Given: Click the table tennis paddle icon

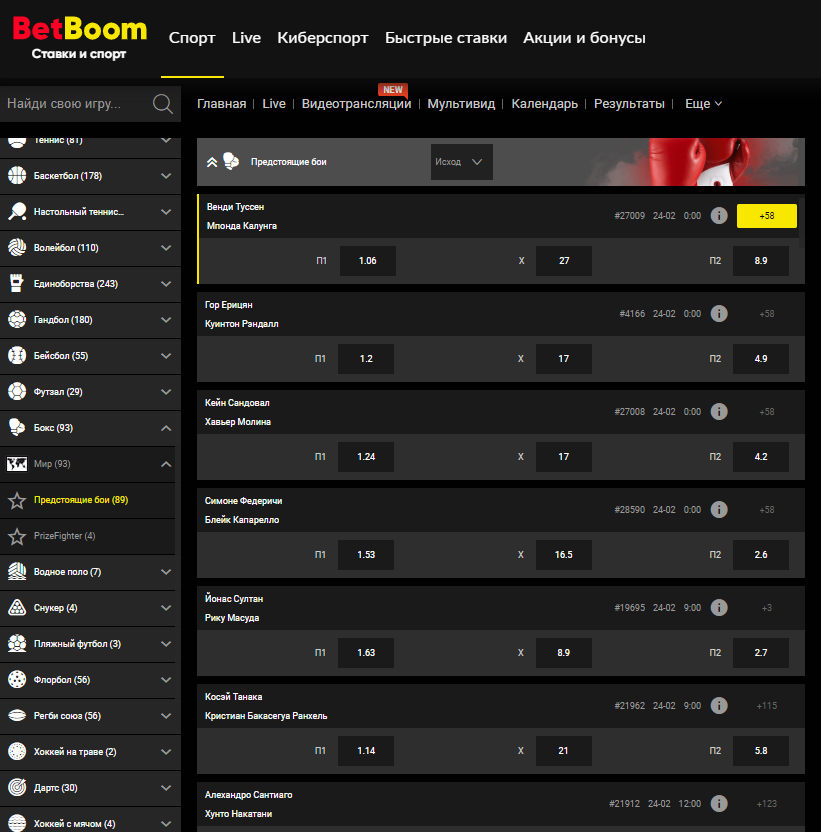Looking at the screenshot, I should [x=17, y=212].
